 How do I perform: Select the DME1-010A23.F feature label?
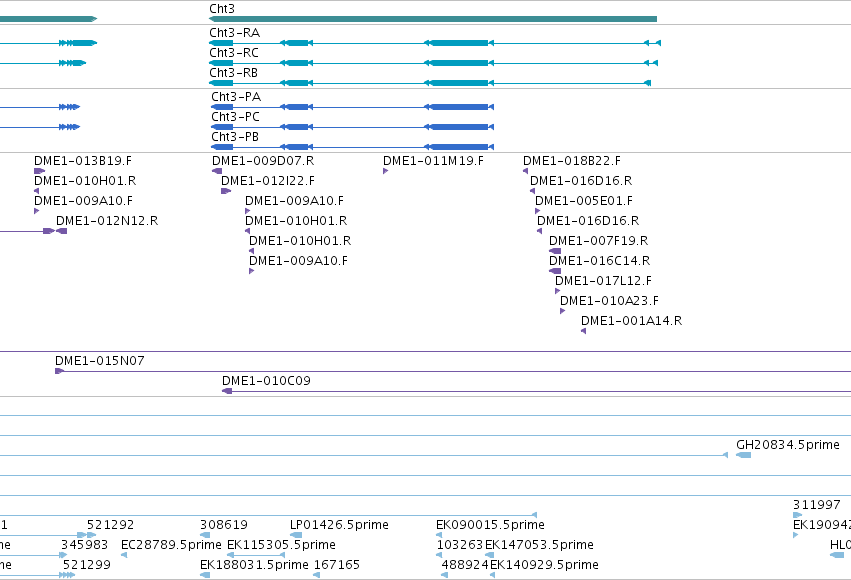pyautogui.click(x=609, y=302)
